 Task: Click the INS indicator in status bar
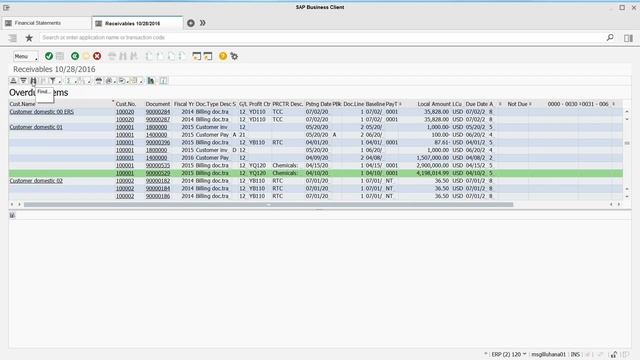coord(575,354)
